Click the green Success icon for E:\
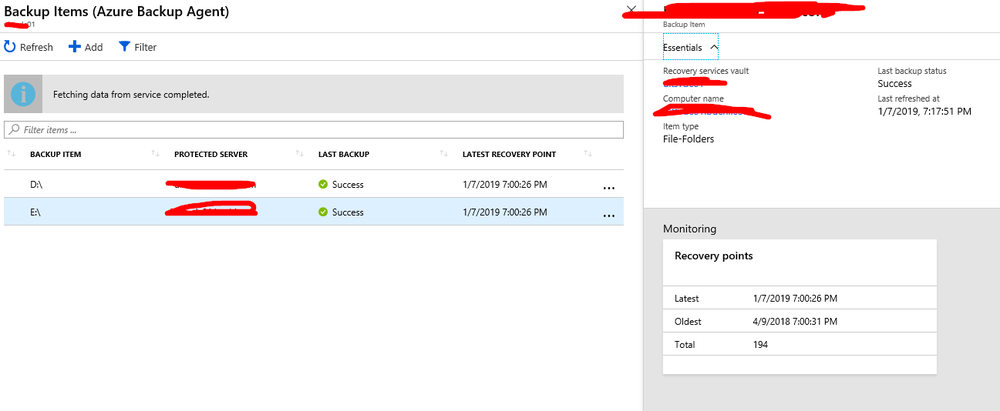The width and height of the screenshot is (1000, 411). coord(323,212)
